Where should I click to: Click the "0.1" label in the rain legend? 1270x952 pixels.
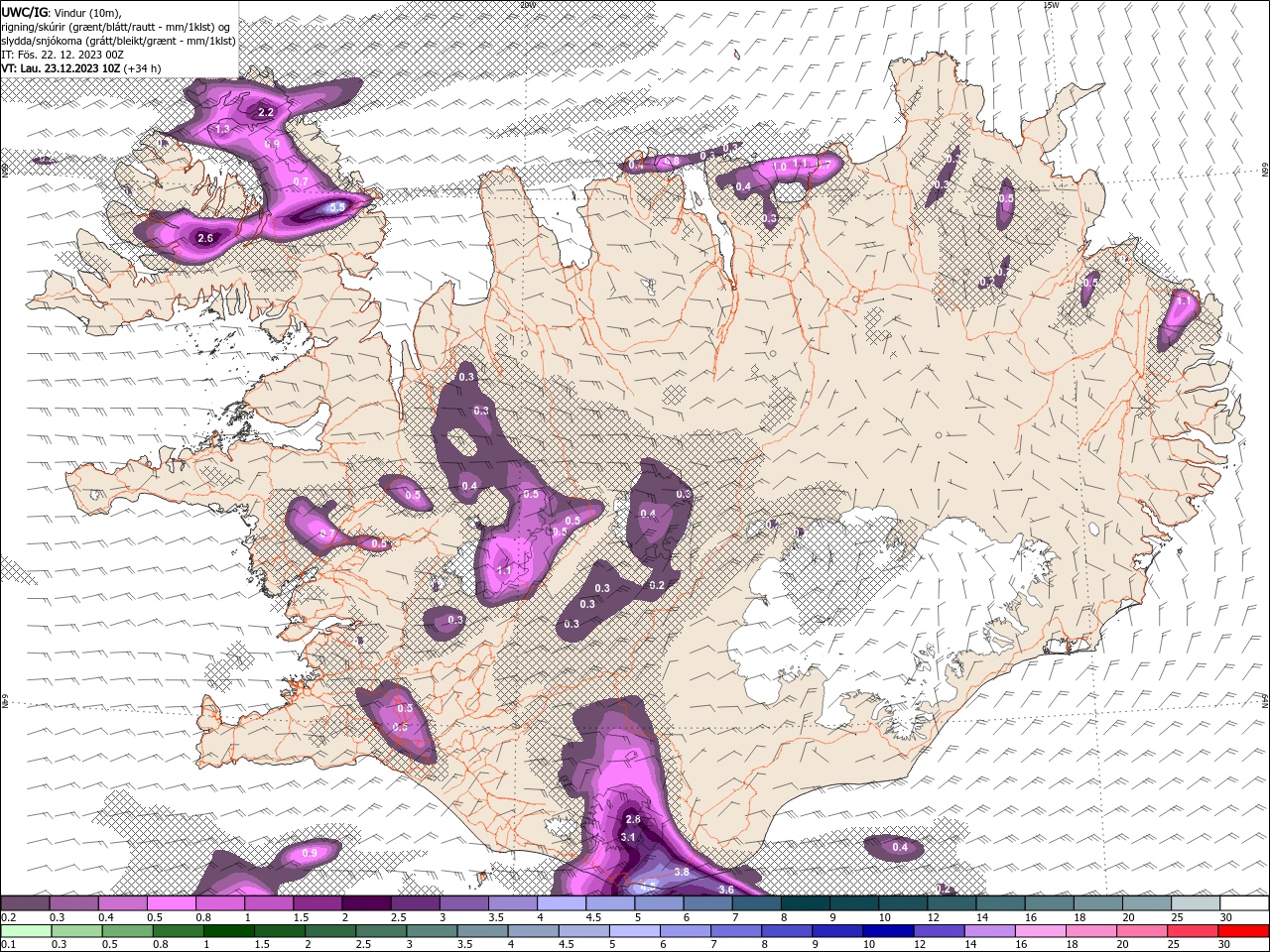click(8, 945)
